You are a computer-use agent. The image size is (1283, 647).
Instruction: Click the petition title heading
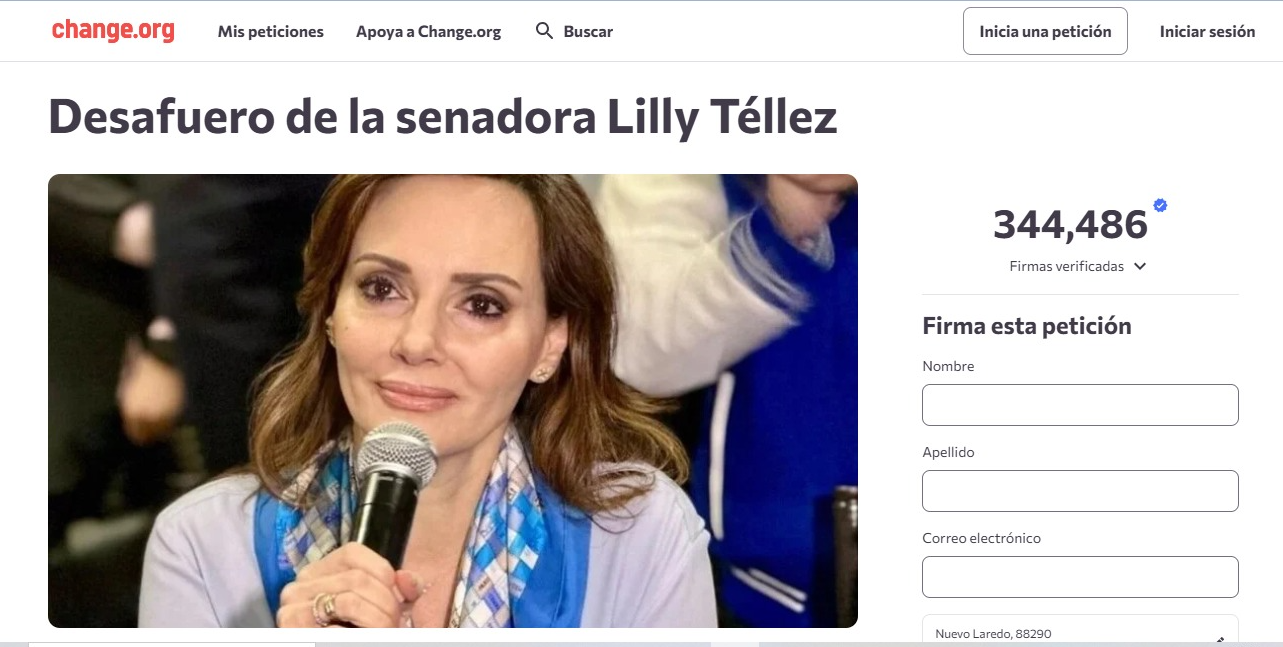coord(443,117)
